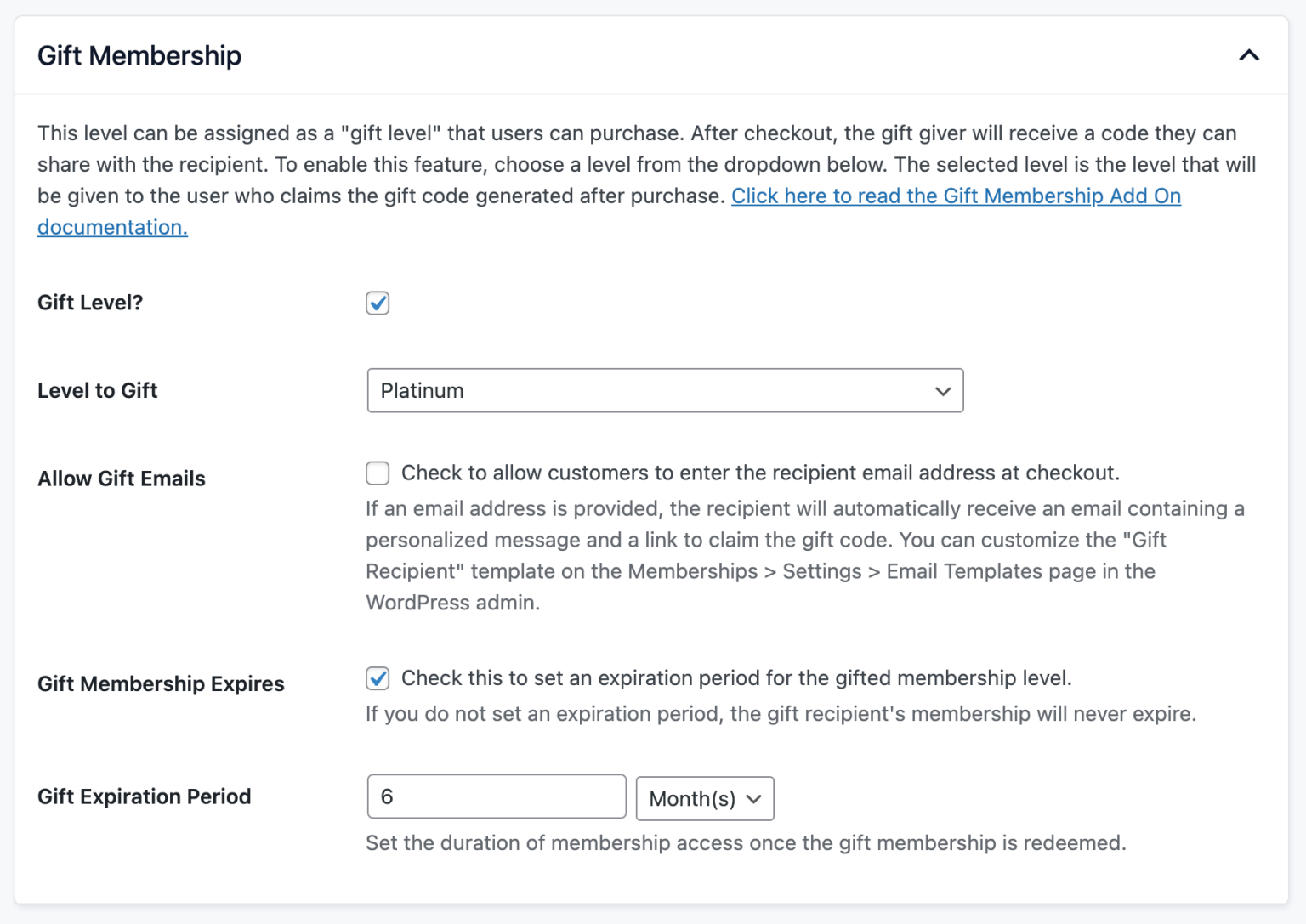Click the chevron arrow in the panel header
The width and height of the screenshot is (1306, 924).
coord(1249,54)
